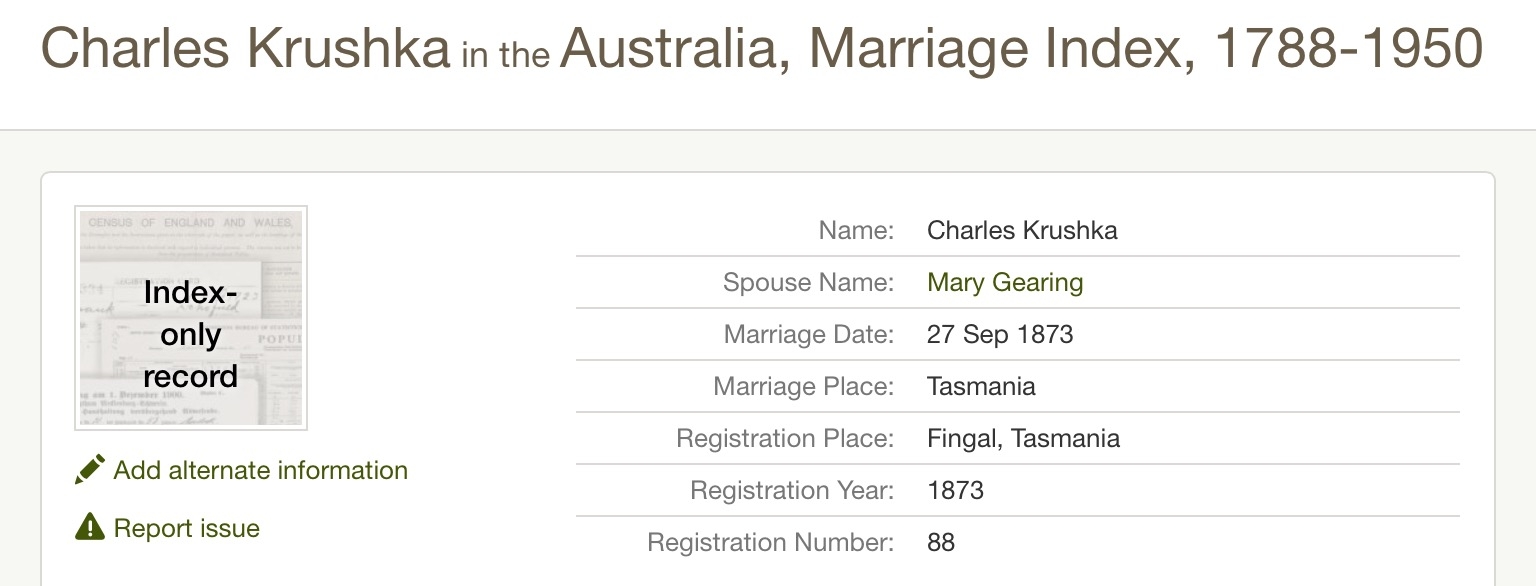
Task: Open the Add alternate information link
Action: tap(260, 470)
